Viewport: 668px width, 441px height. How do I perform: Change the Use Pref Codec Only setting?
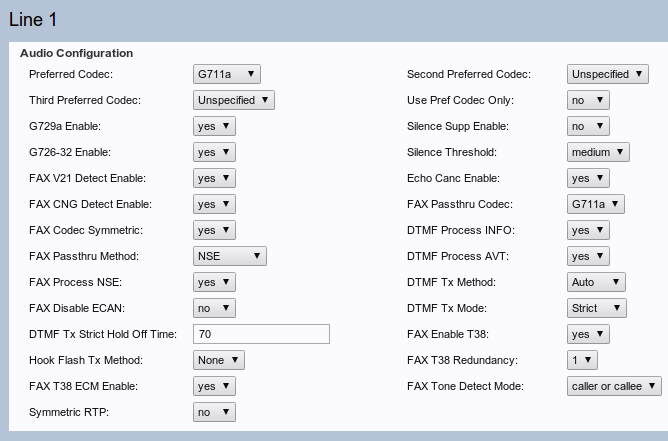click(587, 100)
